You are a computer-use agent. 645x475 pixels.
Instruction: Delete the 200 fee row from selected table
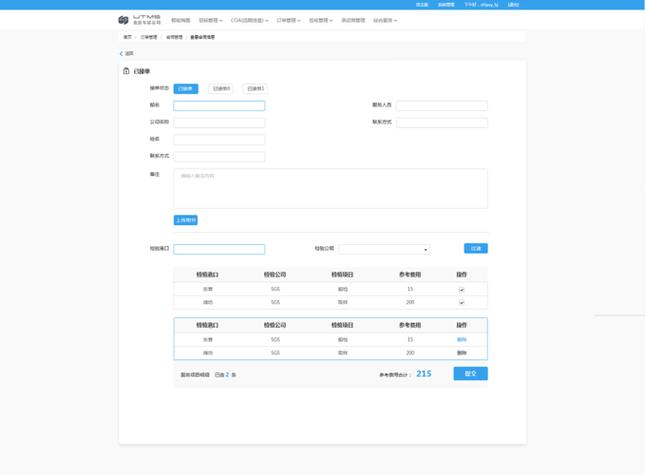point(462,353)
